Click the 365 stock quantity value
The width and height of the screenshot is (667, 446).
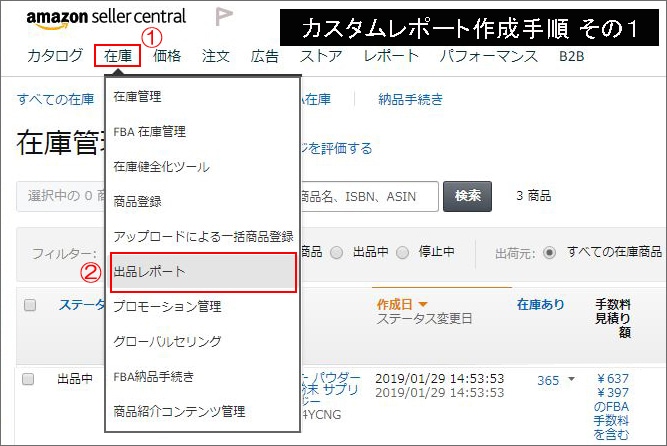click(x=548, y=380)
